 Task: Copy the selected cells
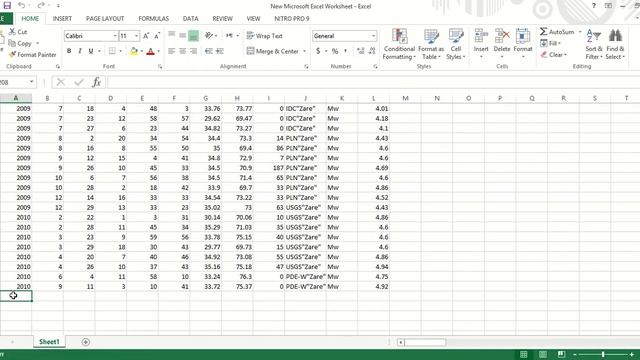pos(20,43)
